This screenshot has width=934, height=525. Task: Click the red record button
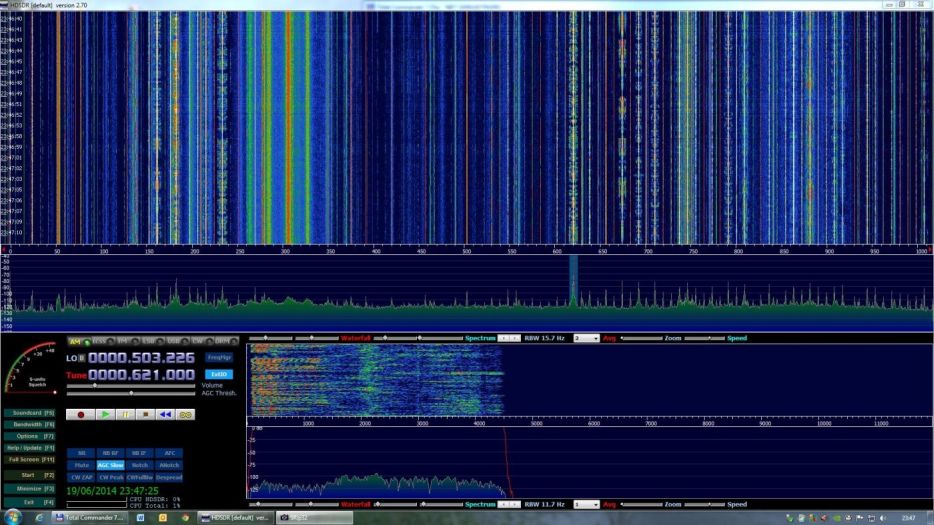[80, 414]
